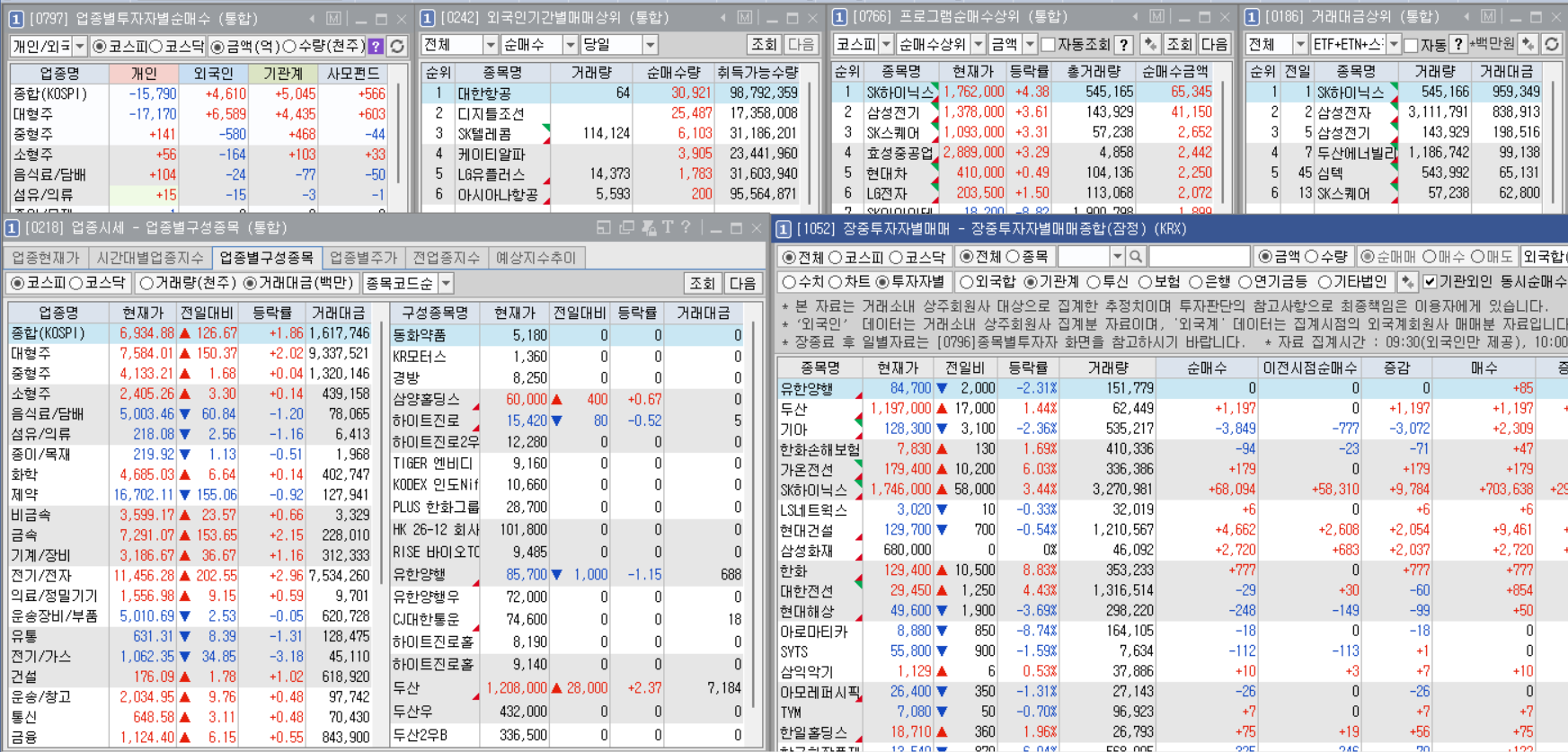Image resolution: width=1568 pixels, height=752 pixels.
Task: Click the question mark help button in window 0766
Action: point(1123,44)
